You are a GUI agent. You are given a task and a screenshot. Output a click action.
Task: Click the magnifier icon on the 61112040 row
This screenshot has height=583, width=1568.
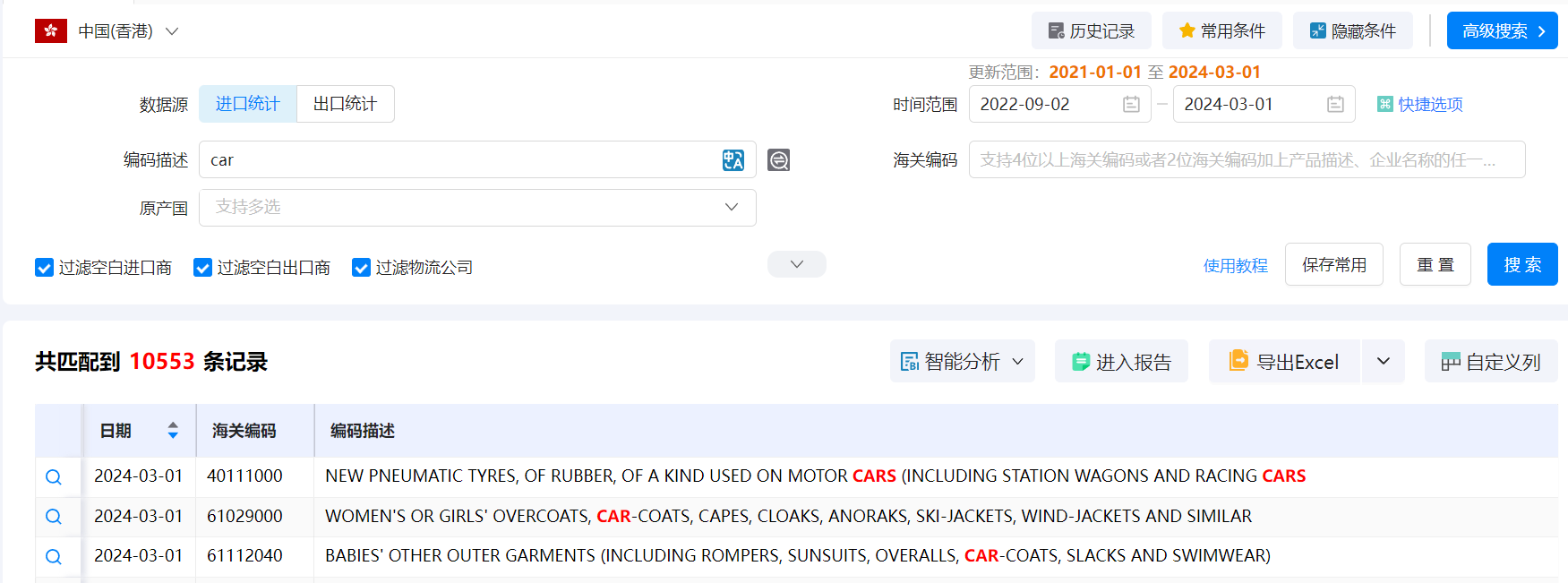(x=54, y=556)
